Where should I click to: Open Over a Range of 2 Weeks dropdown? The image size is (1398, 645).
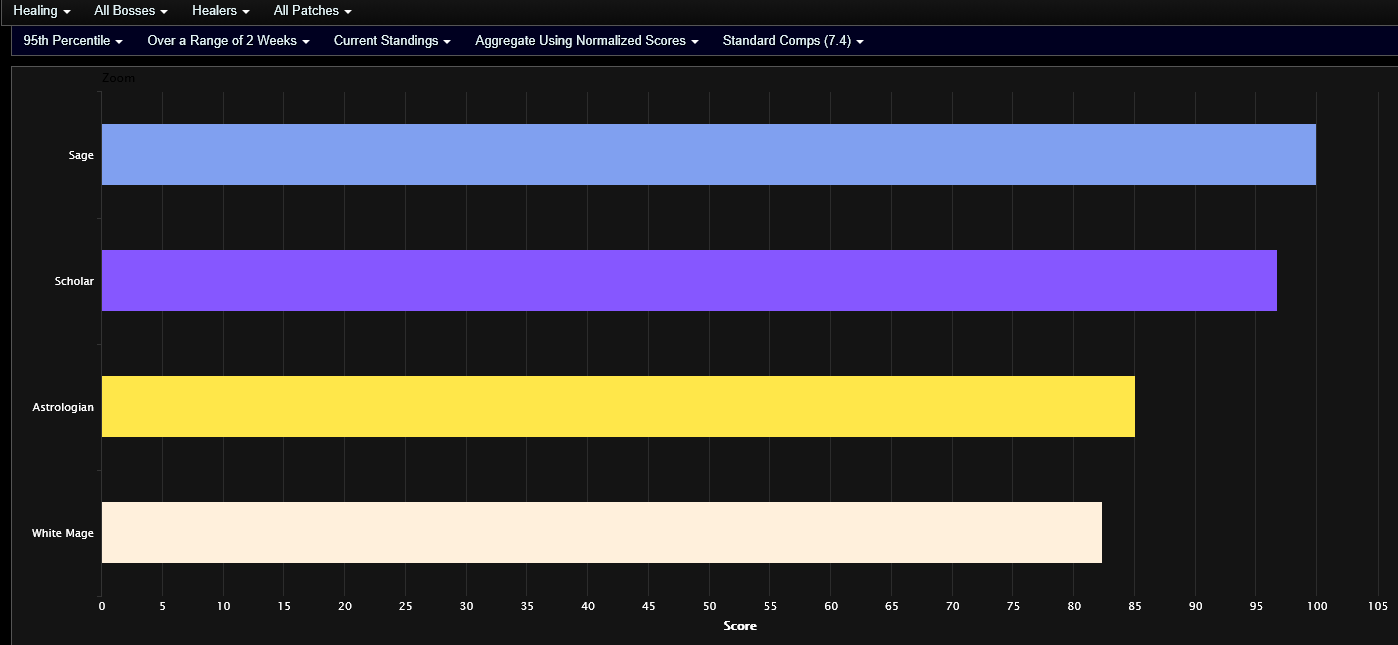point(228,41)
